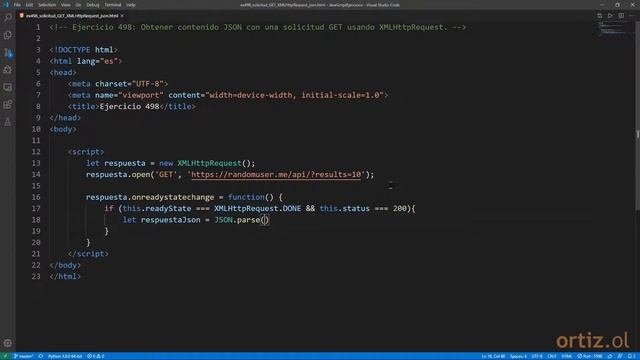Place cursor inside JSON.parse parentheses
This screenshot has height=360, width=640.
click(x=264, y=220)
